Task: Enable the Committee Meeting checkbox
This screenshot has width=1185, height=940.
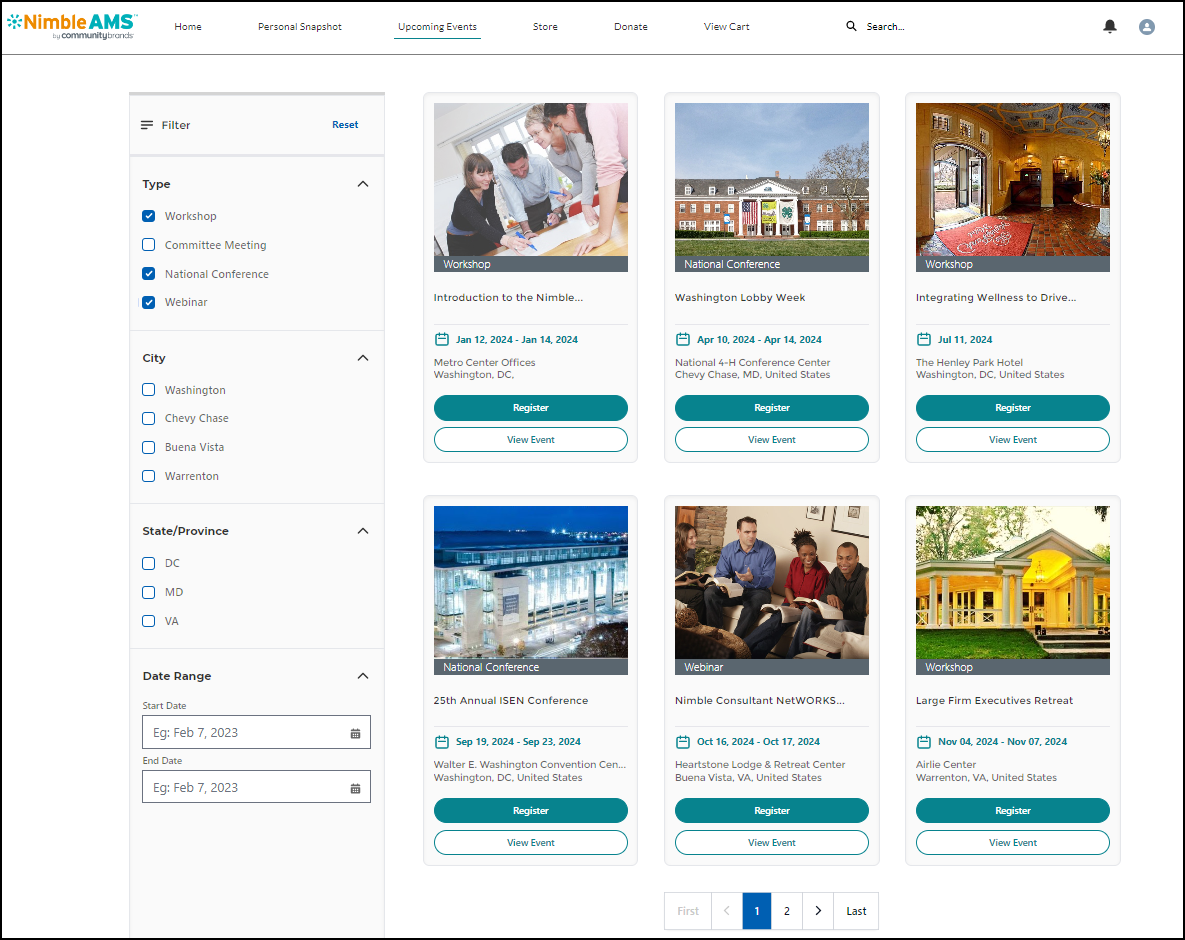Action: click(149, 245)
